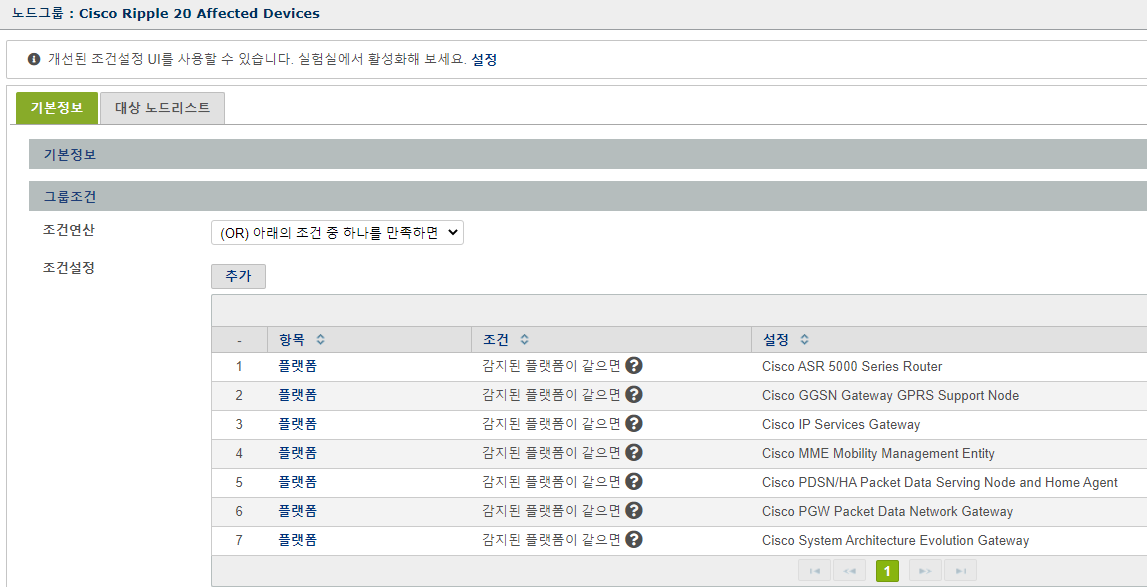The height and width of the screenshot is (587, 1147).
Task: Sort the table by 설정 column
Action: 805,340
